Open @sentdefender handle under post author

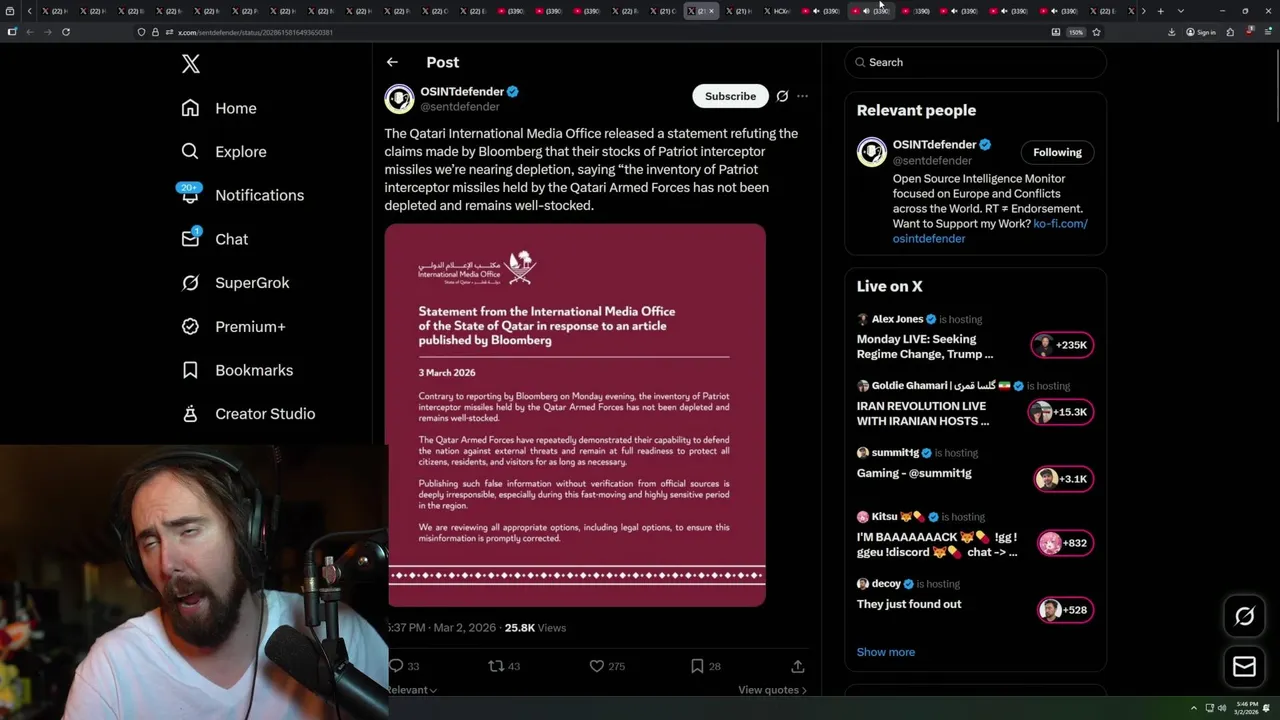(x=460, y=107)
